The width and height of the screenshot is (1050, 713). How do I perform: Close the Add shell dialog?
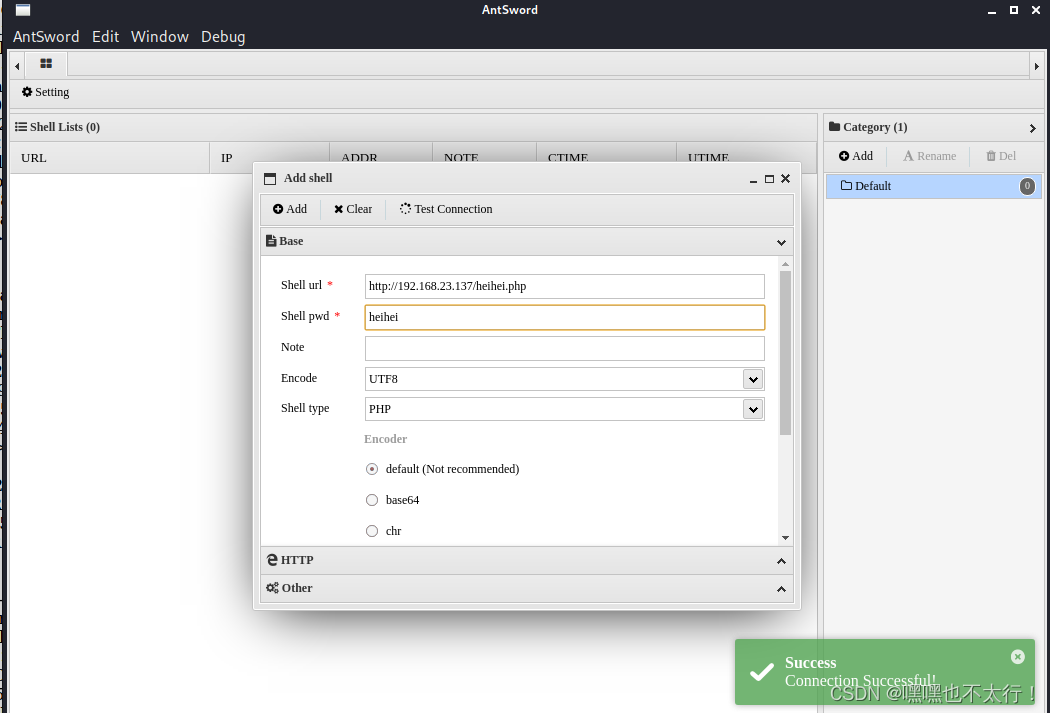785,179
